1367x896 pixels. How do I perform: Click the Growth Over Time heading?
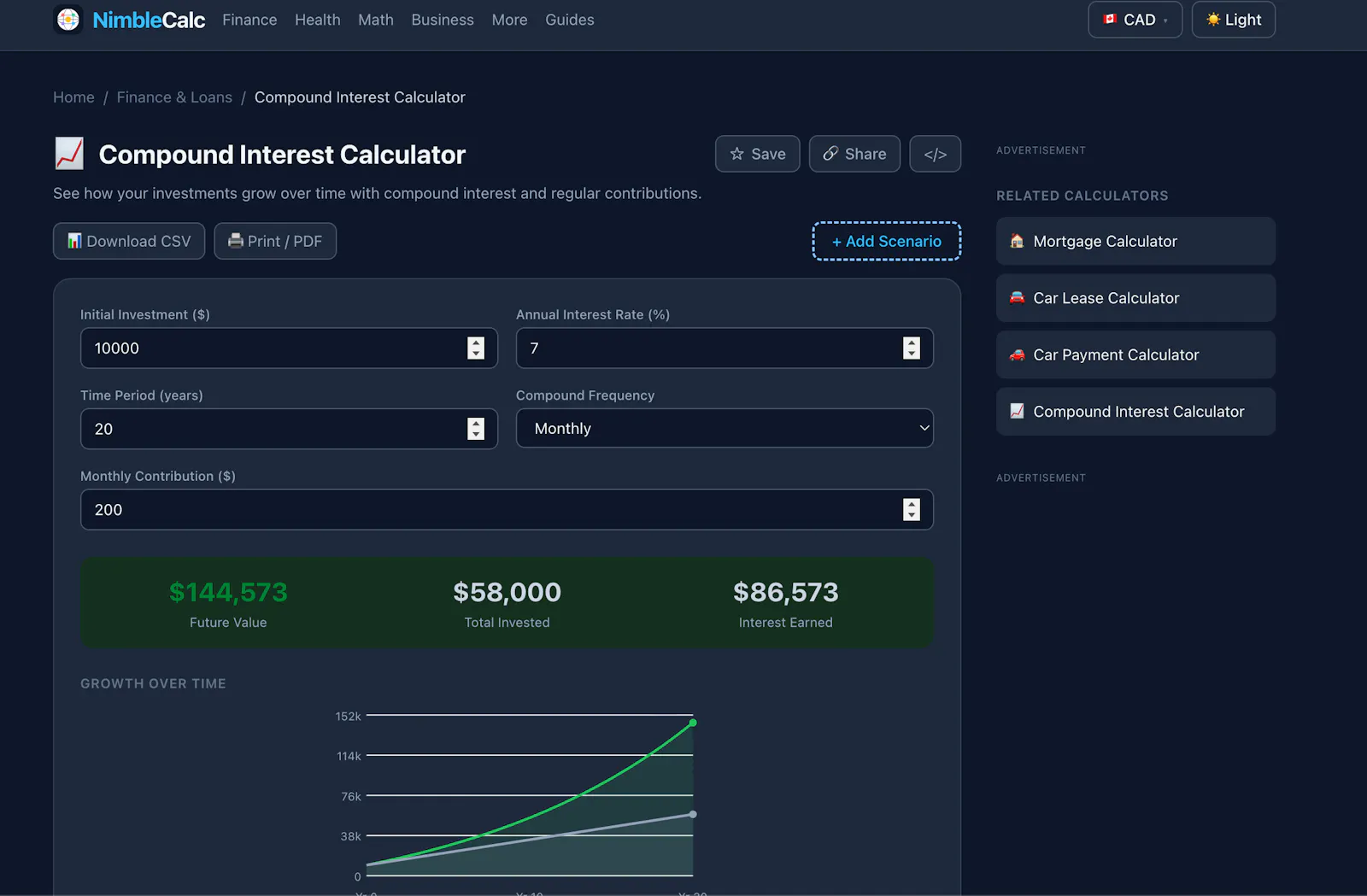153,683
